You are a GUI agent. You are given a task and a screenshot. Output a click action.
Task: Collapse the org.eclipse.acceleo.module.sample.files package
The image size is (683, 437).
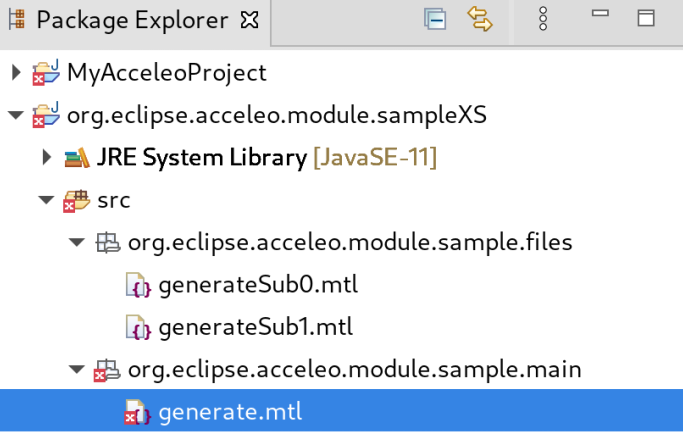77,242
